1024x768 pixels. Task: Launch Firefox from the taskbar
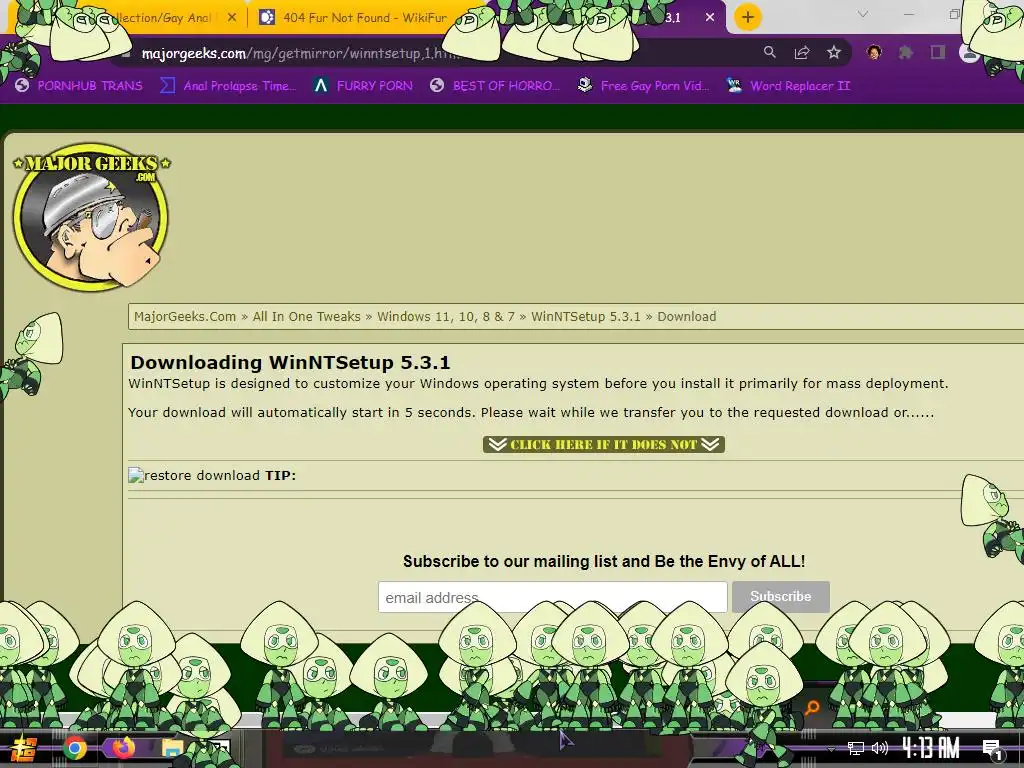(x=123, y=748)
